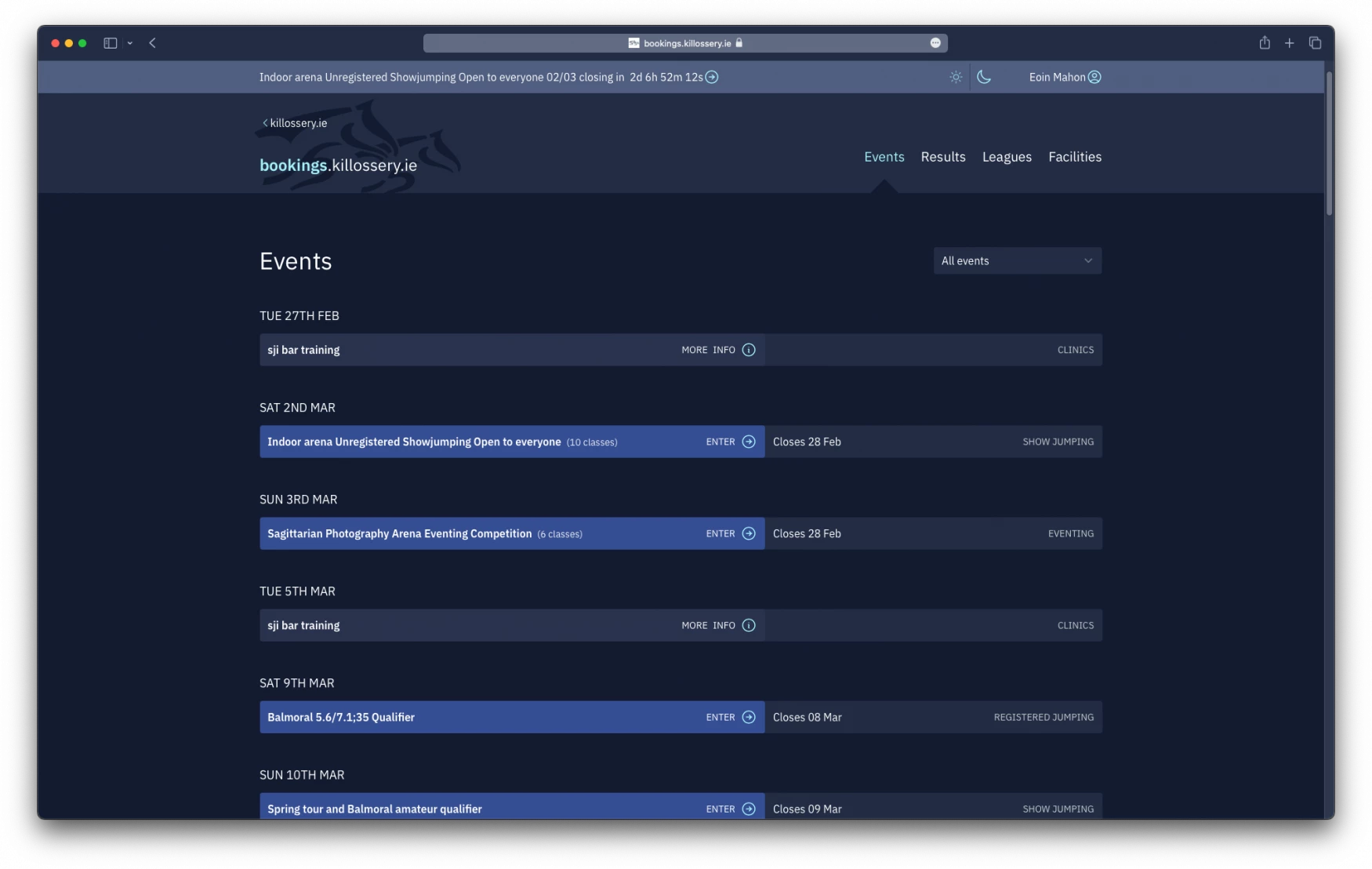Click TUE 27TH FEB date heading
Image resolution: width=1372 pixels, height=869 pixels.
299,316
